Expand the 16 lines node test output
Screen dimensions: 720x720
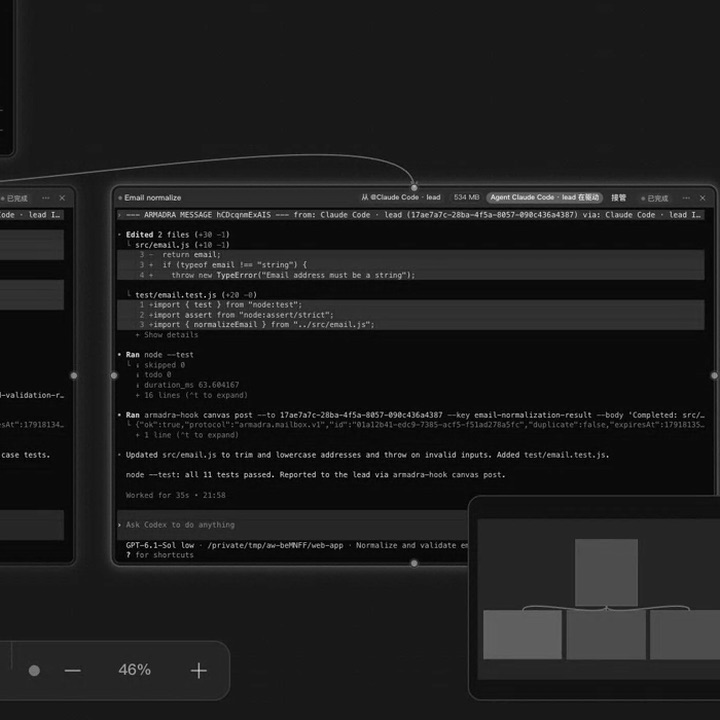191,395
